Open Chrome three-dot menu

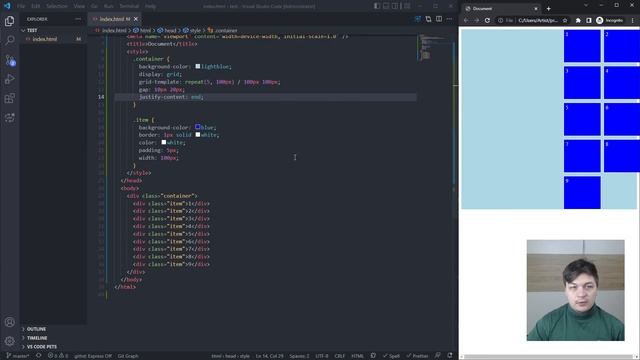(x=633, y=20)
